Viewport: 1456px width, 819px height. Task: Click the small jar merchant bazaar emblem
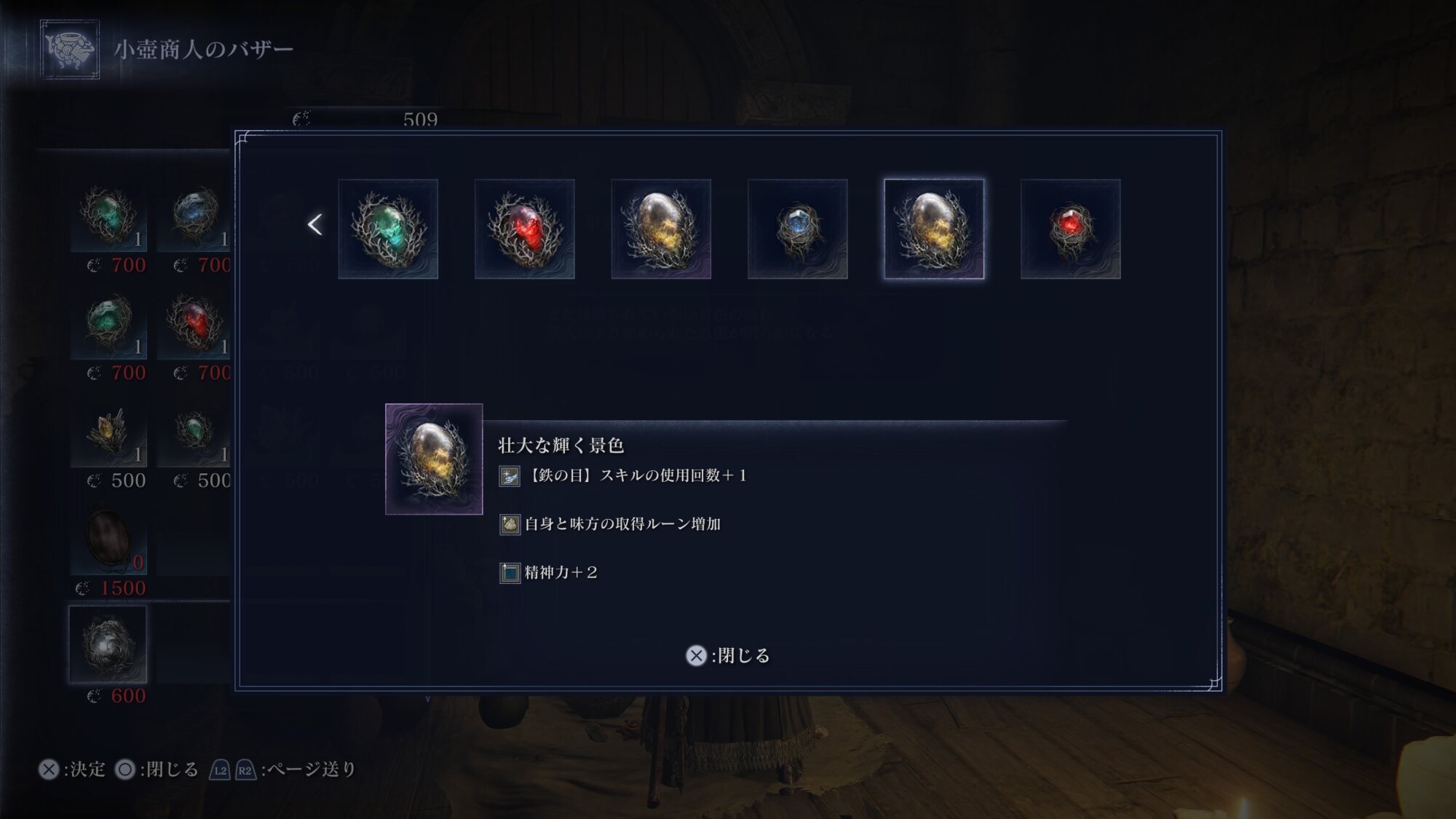pyautogui.click(x=70, y=50)
